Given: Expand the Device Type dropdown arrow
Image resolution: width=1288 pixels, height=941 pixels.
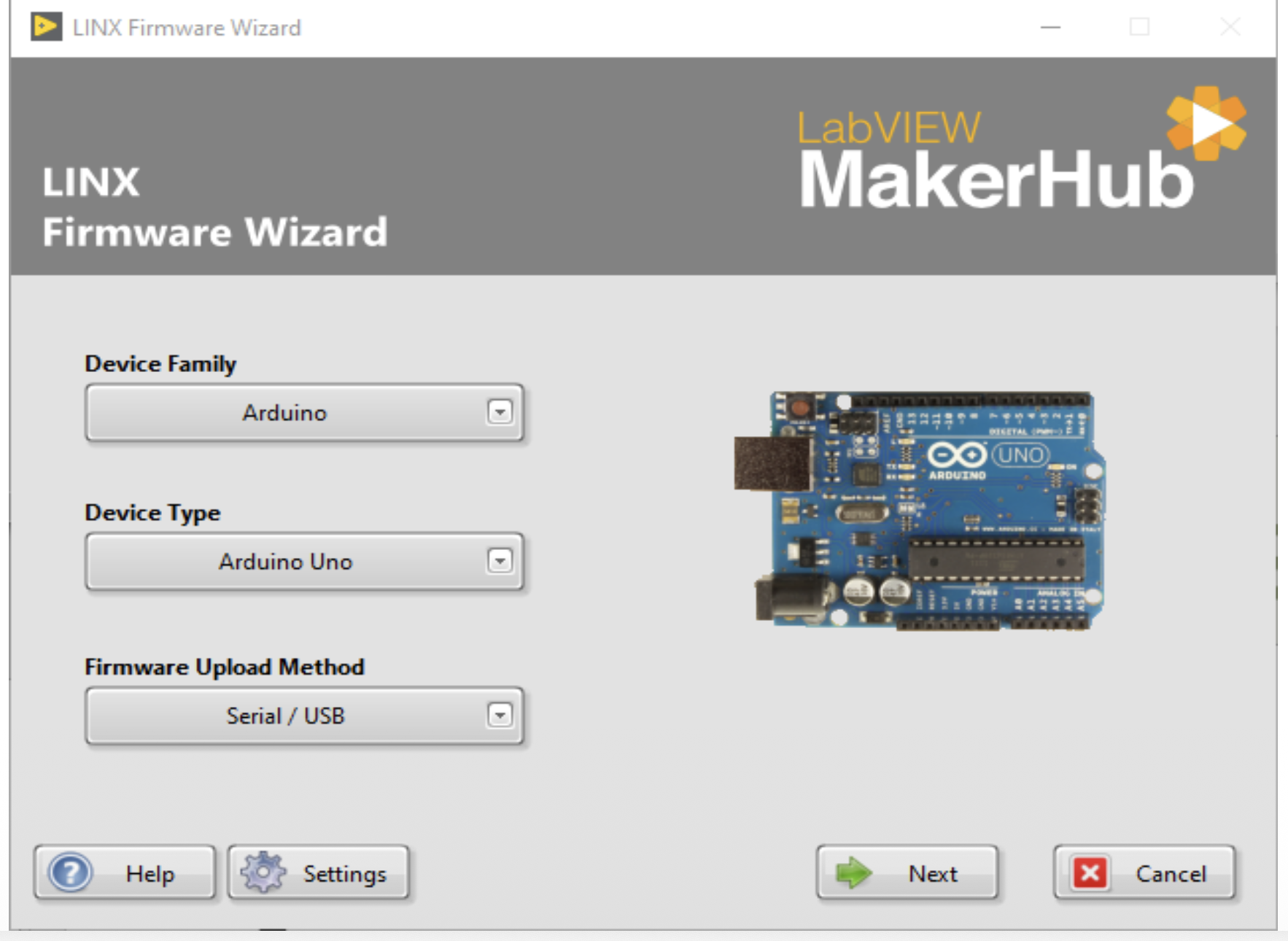Looking at the screenshot, I should [500, 561].
